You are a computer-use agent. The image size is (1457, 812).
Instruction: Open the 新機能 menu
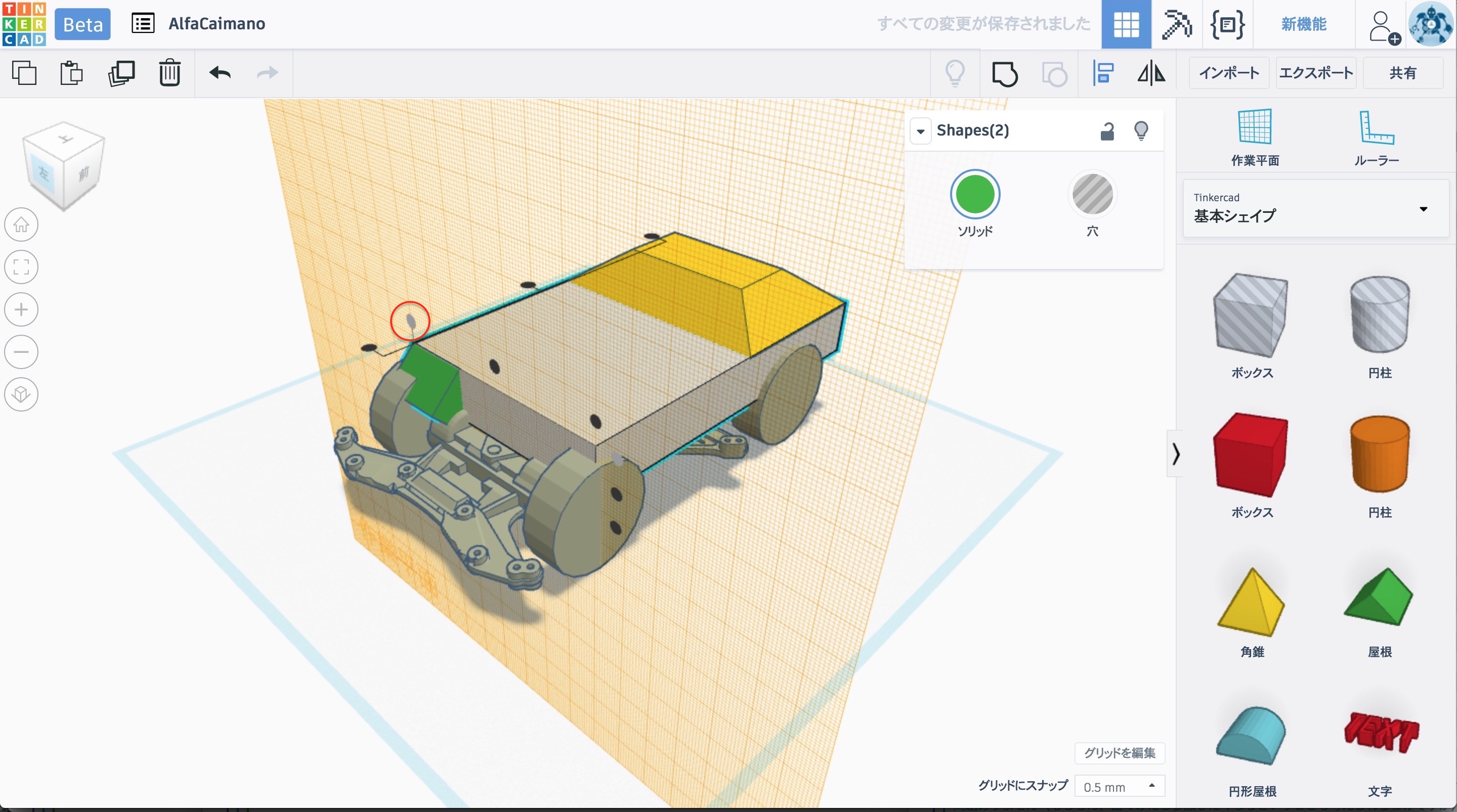1303,24
